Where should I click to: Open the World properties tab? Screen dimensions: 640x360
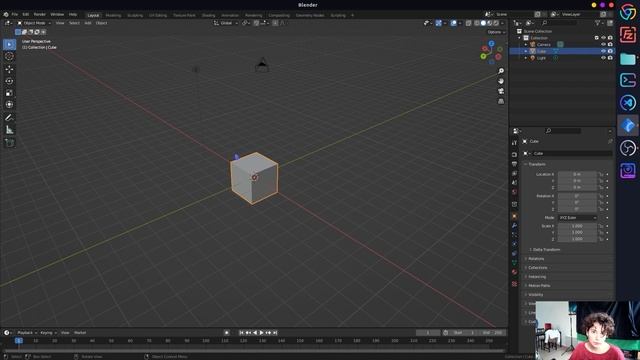(514, 192)
